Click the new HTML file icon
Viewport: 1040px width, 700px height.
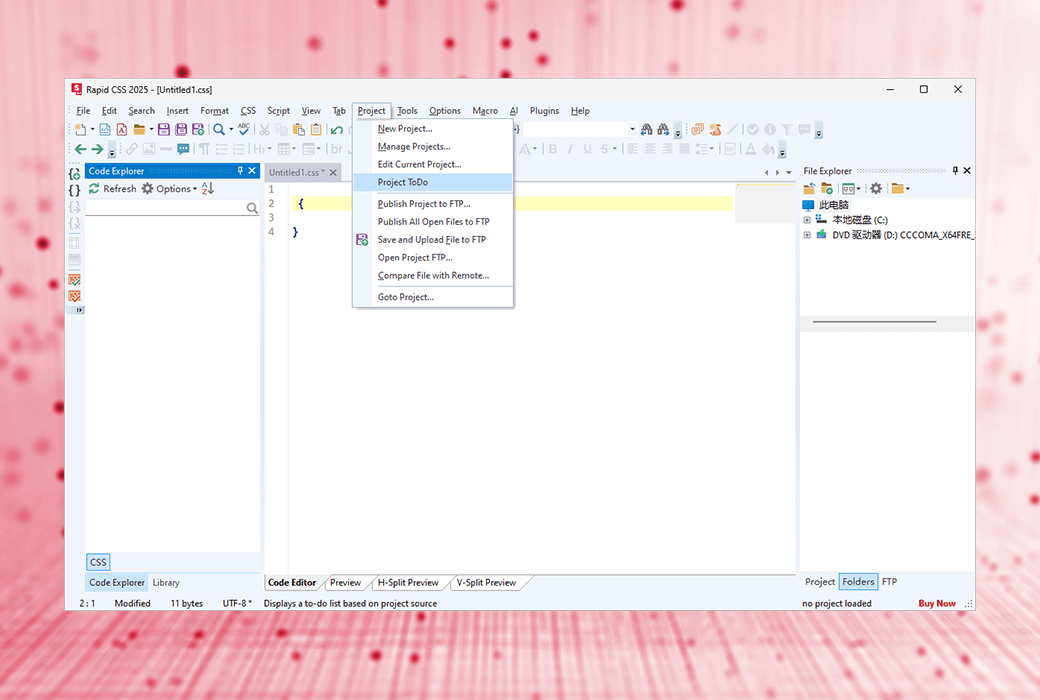(105, 129)
